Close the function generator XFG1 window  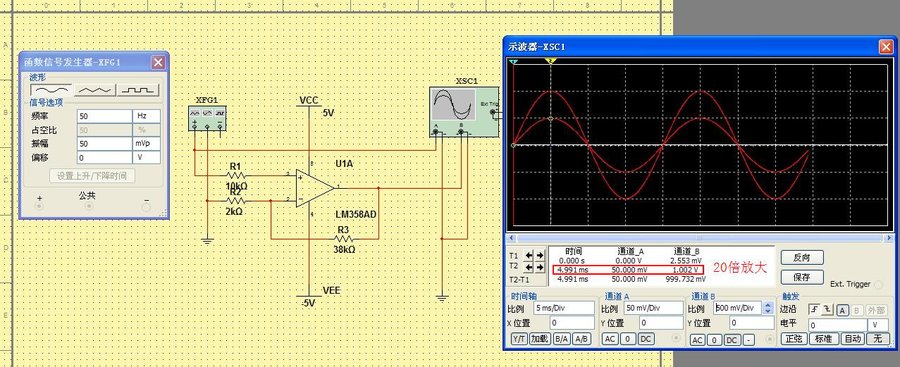158,63
